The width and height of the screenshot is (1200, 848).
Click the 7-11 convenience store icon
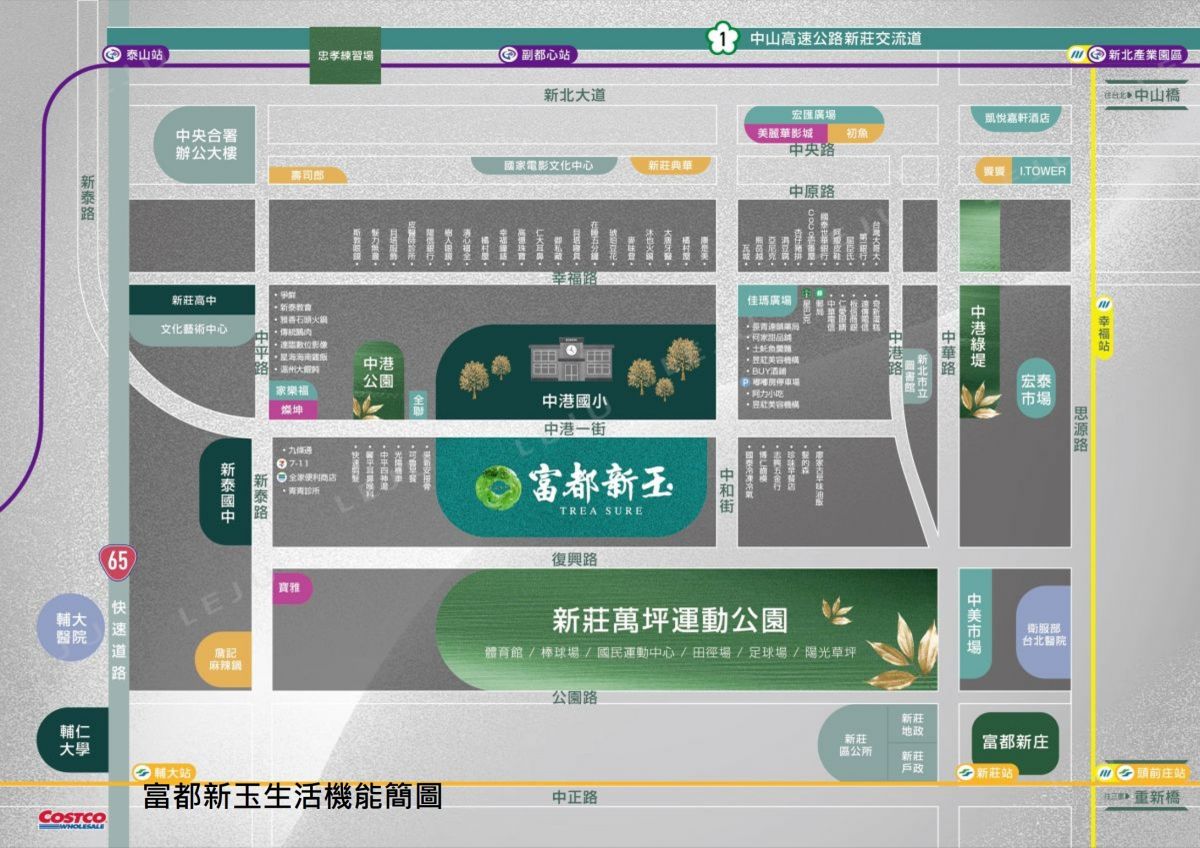(x=283, y=465)
